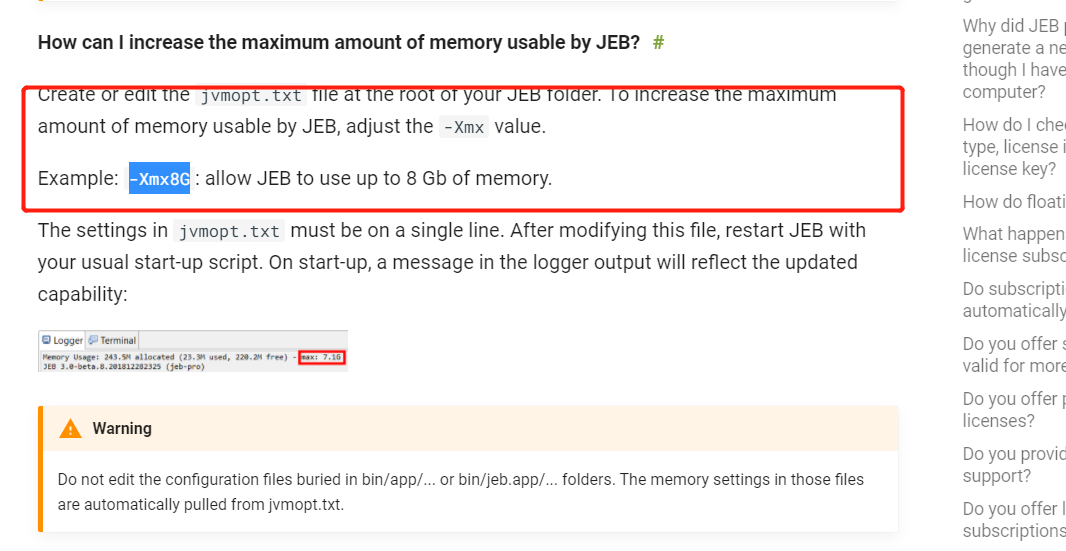Click the memory usage heading text
Viewport: 1066px width, 551px height.
click(x=339, y=43)
